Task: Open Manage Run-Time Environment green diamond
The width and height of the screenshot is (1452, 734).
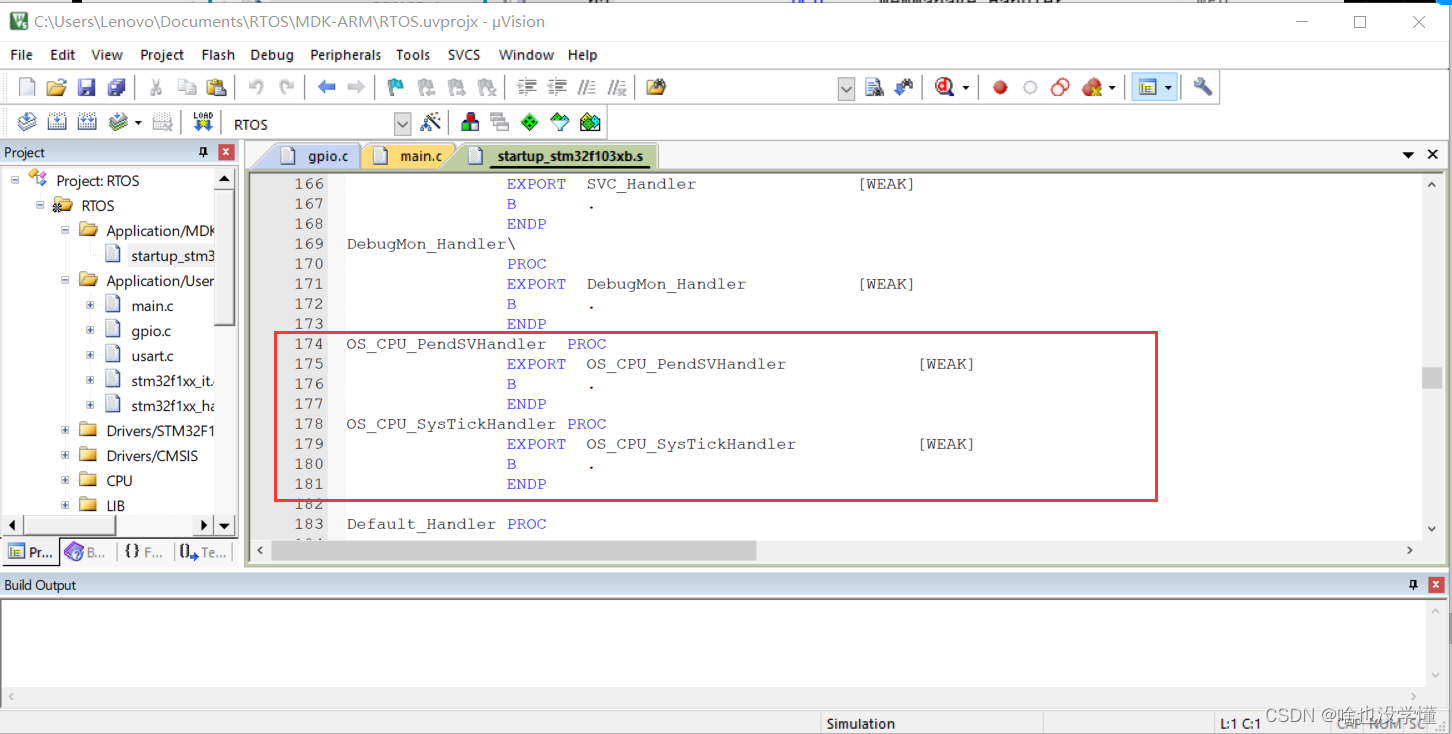Action: pyautogui.click(x=530, y=123)
